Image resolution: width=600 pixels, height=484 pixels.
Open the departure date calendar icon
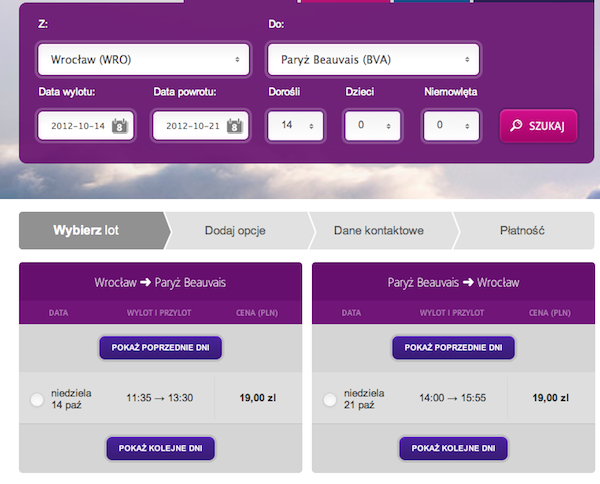point(119,125)
